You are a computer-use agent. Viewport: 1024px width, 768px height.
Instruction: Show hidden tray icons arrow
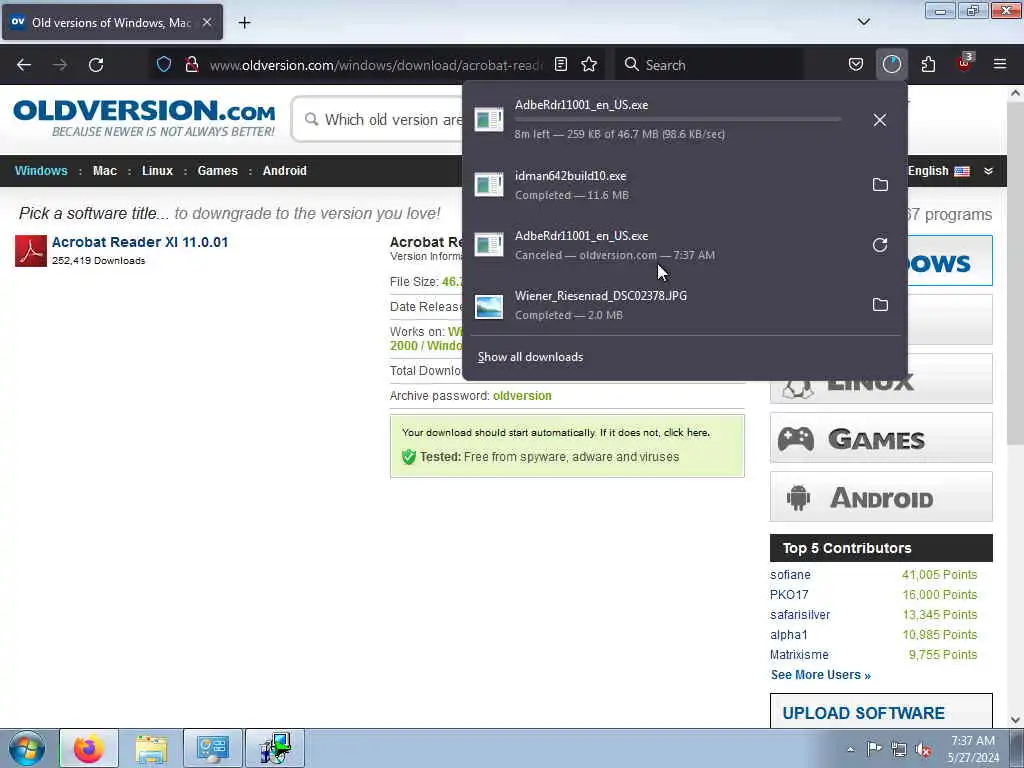pyautogui.click(x=850, y=749)
